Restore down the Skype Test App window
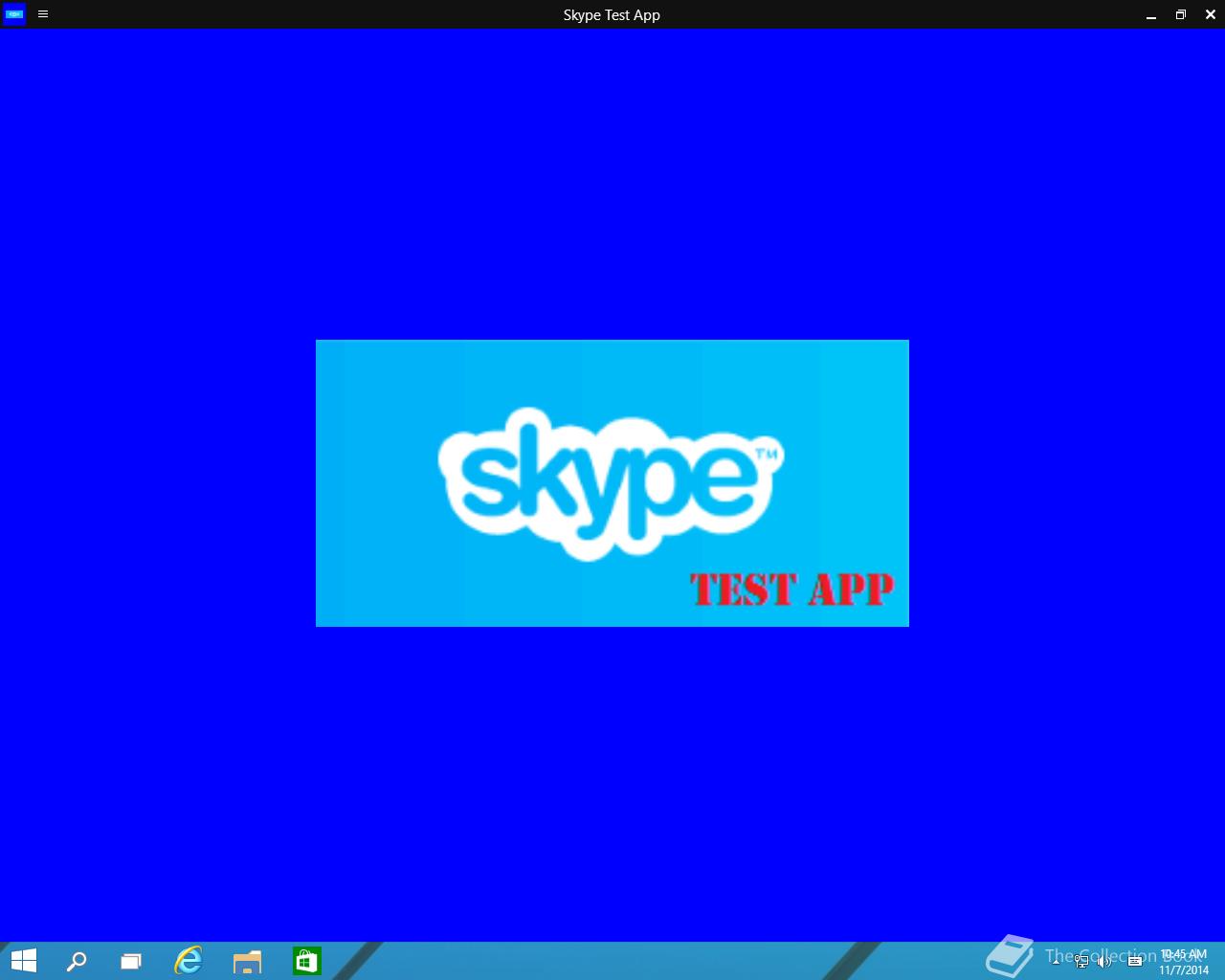Screen dimensions: 1225x980 [1181, 14]
